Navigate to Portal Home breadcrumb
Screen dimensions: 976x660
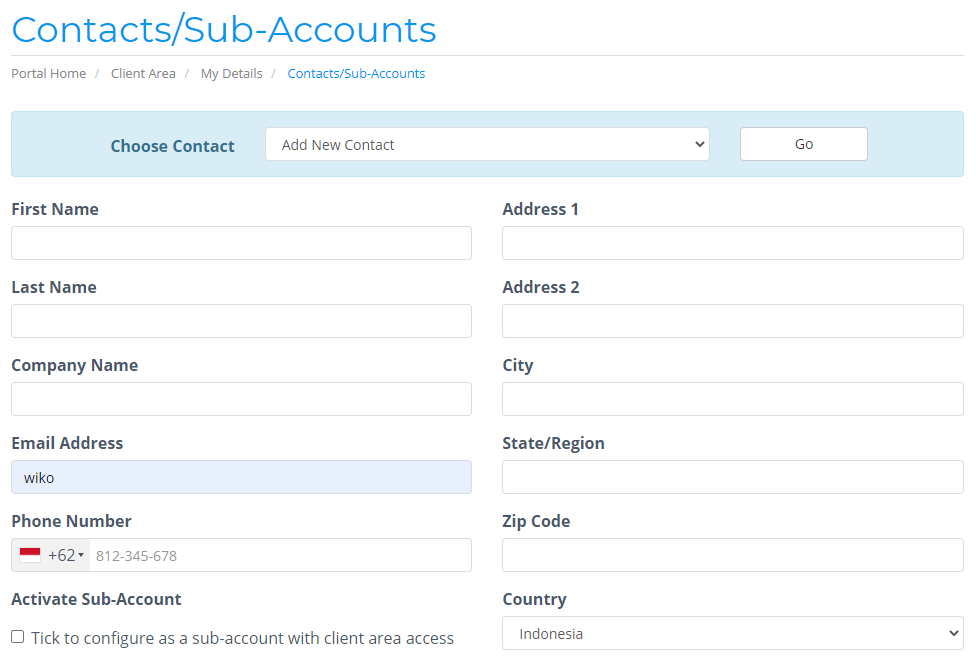pos(48,73)
